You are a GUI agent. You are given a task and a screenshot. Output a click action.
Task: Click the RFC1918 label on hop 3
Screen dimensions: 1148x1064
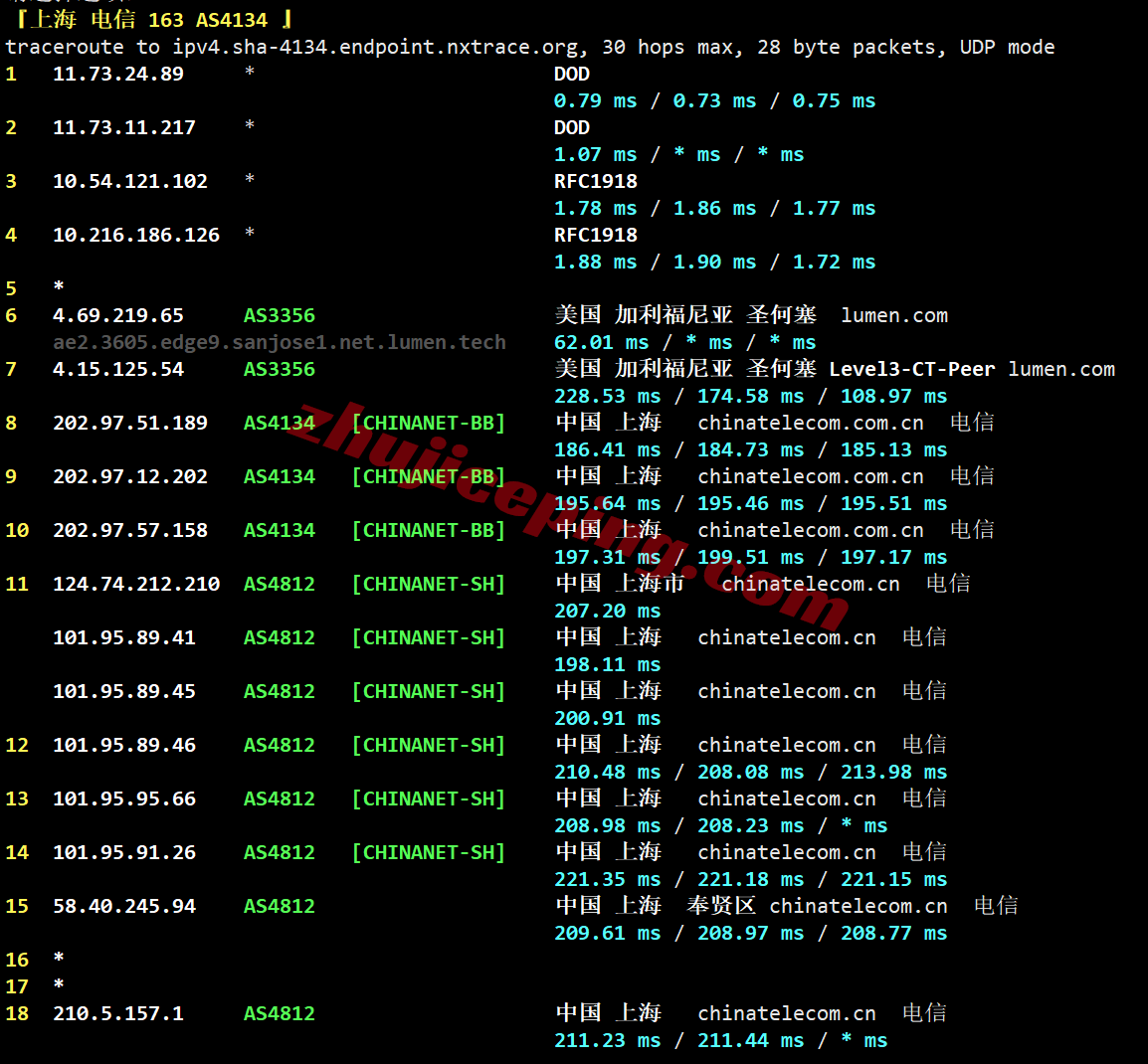tap(595, 182)
